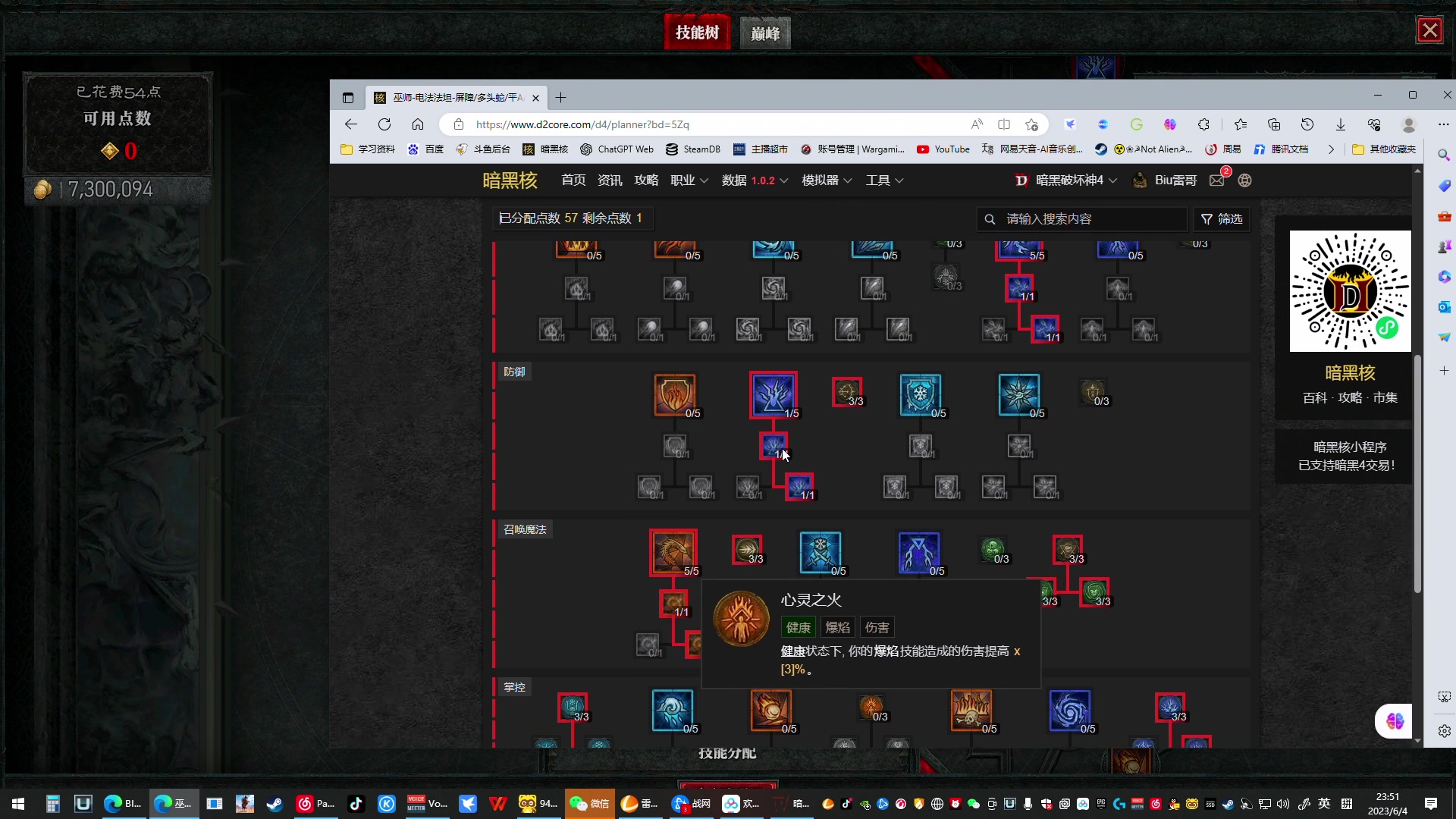The height and width of the screenshot is (819, 1456).
Task: Click the 0/3 passive node in 防御 row
Action: pyautogui.click(x=1093, y=392)
